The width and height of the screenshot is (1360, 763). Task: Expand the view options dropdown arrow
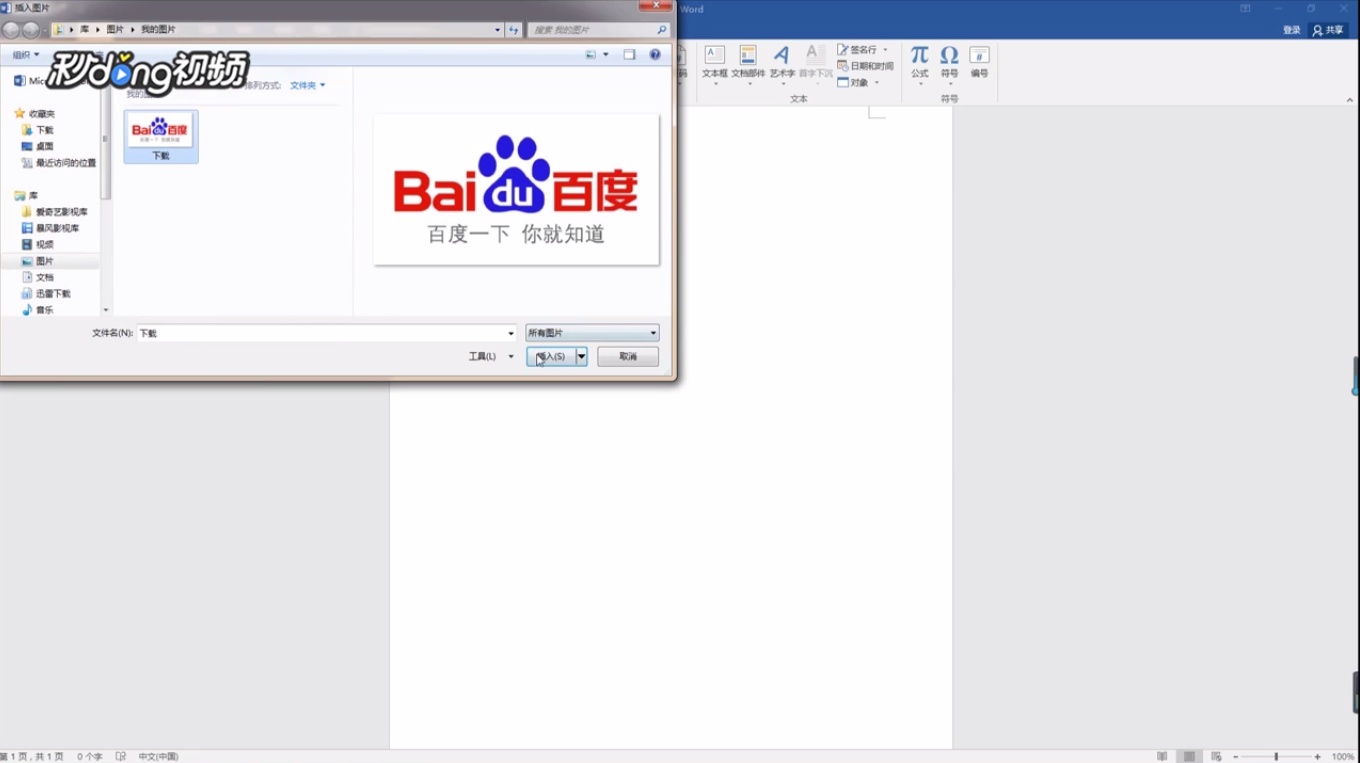(x=606, y=55)
